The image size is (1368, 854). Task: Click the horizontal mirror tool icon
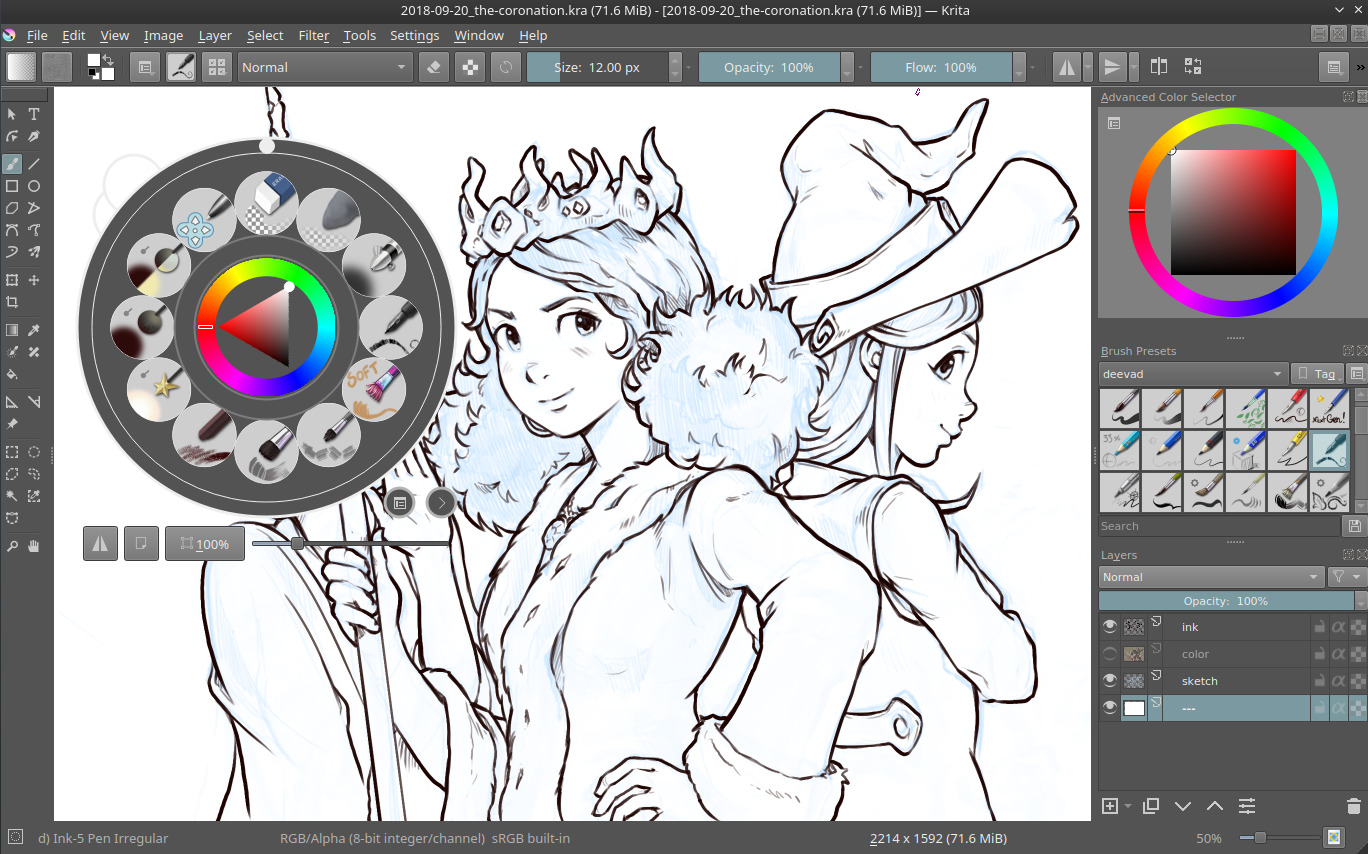click(1067, 67)
